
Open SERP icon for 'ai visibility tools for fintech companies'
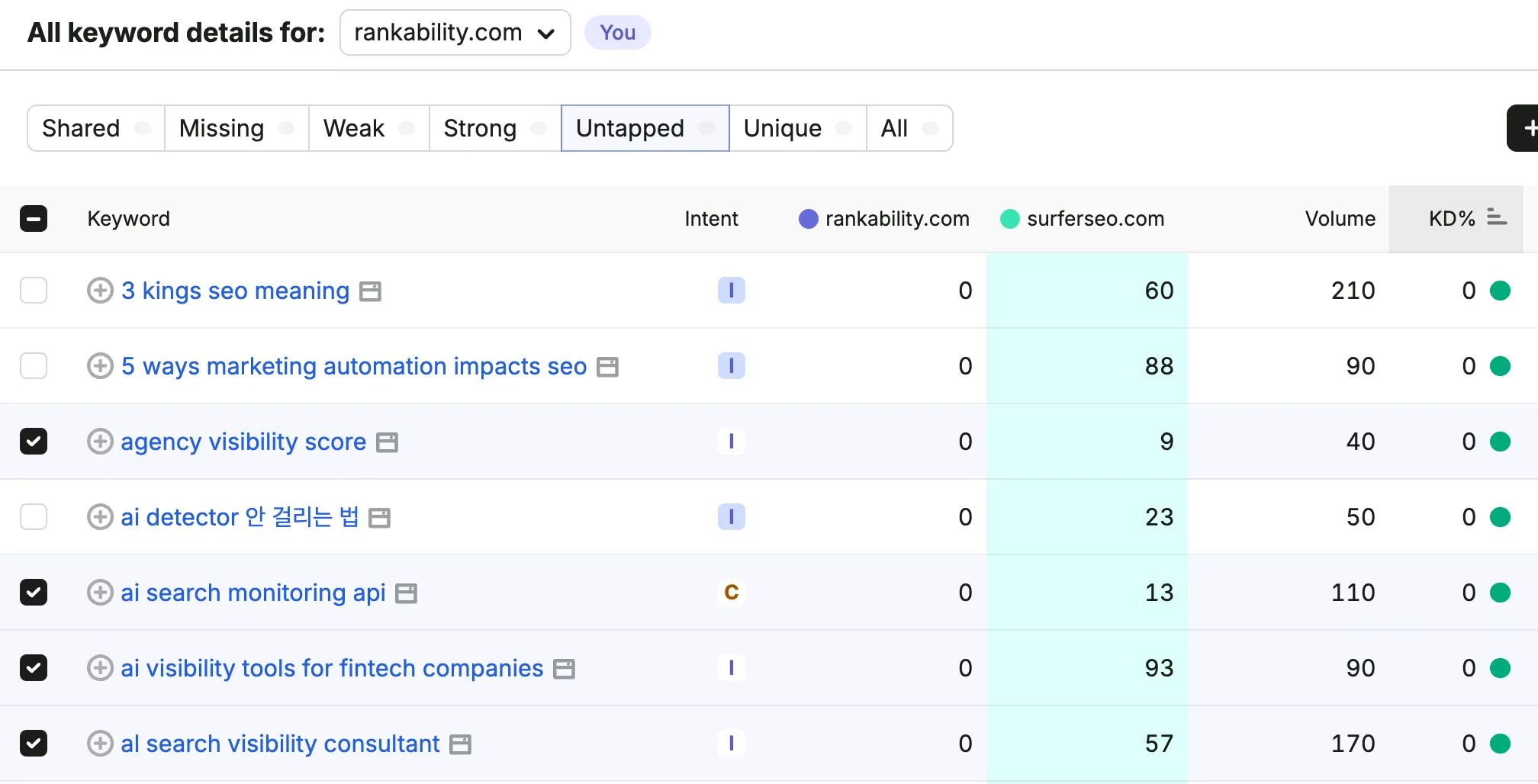(x=564, y=669)
